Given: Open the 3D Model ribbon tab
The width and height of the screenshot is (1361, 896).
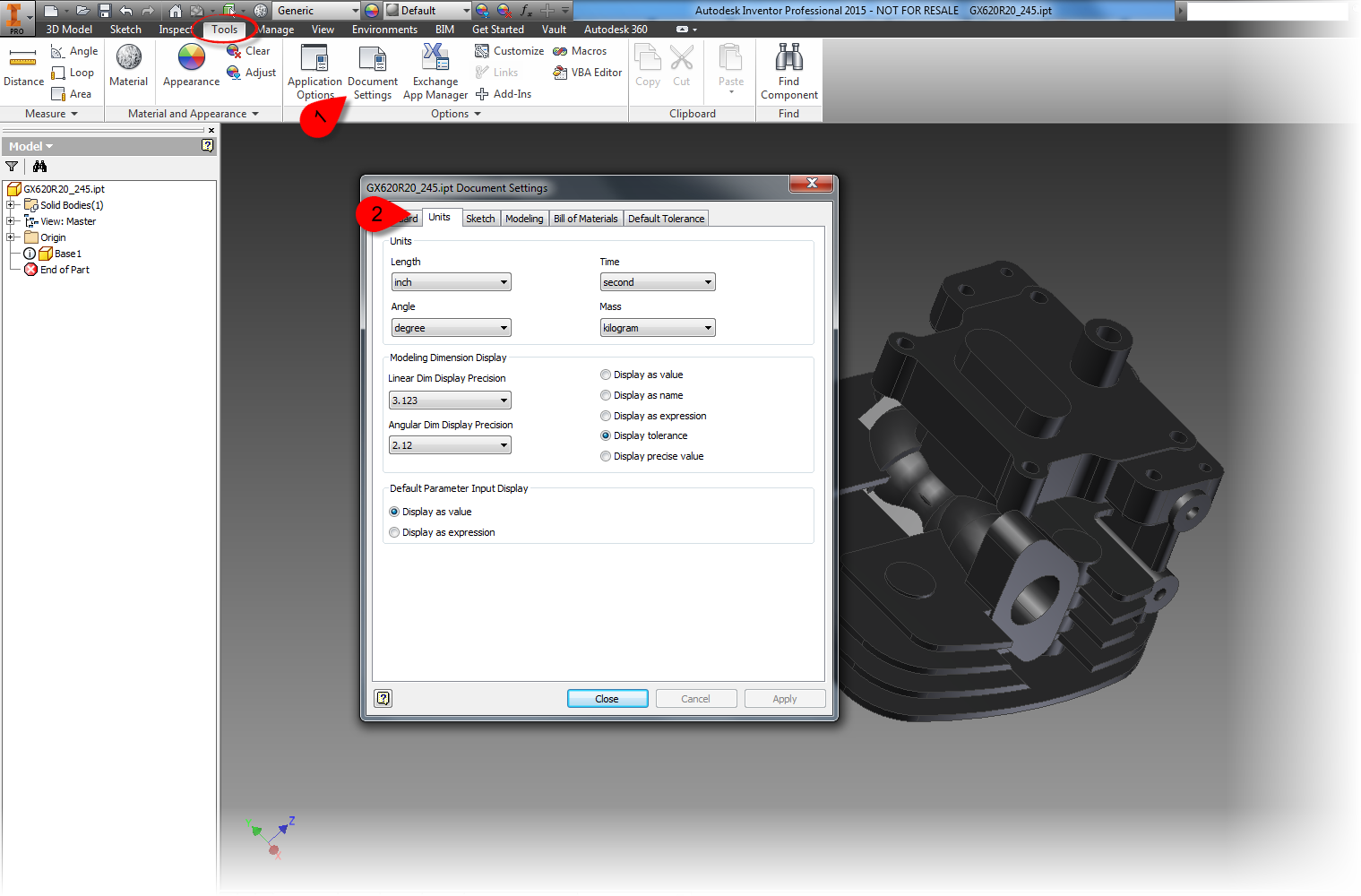Looking at the screenshot, I should click(x=69, y=30).
